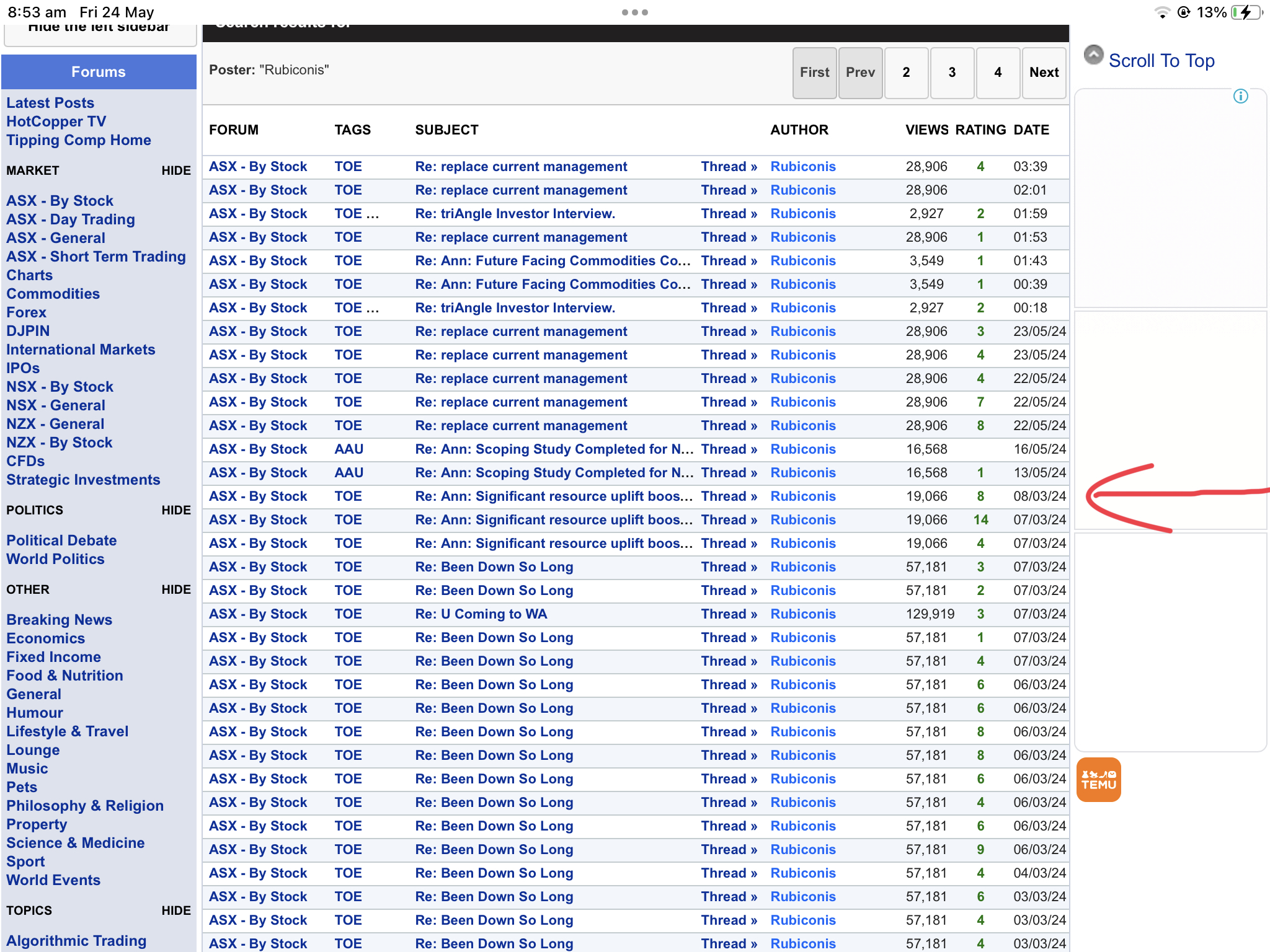Open NZX - General forum

(55, 424)
